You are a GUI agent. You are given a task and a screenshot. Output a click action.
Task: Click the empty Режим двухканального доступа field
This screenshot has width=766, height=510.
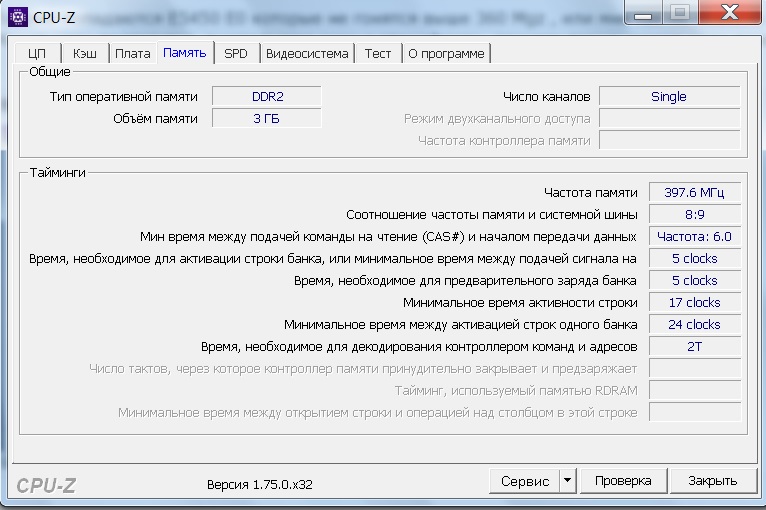pos(669,118)
